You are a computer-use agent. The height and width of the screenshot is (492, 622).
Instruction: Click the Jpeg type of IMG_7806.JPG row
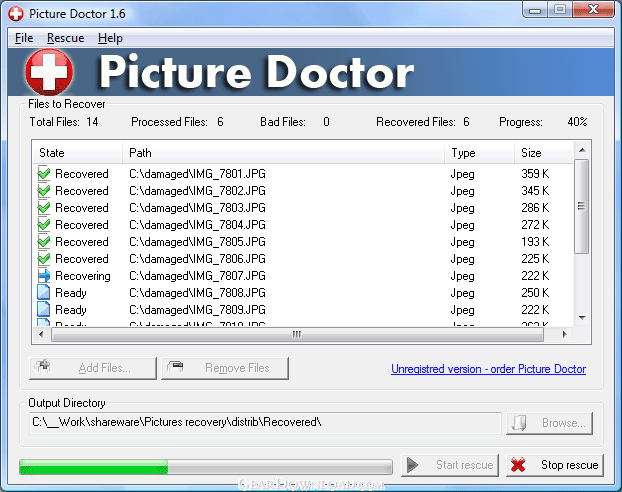coord(462,259)
